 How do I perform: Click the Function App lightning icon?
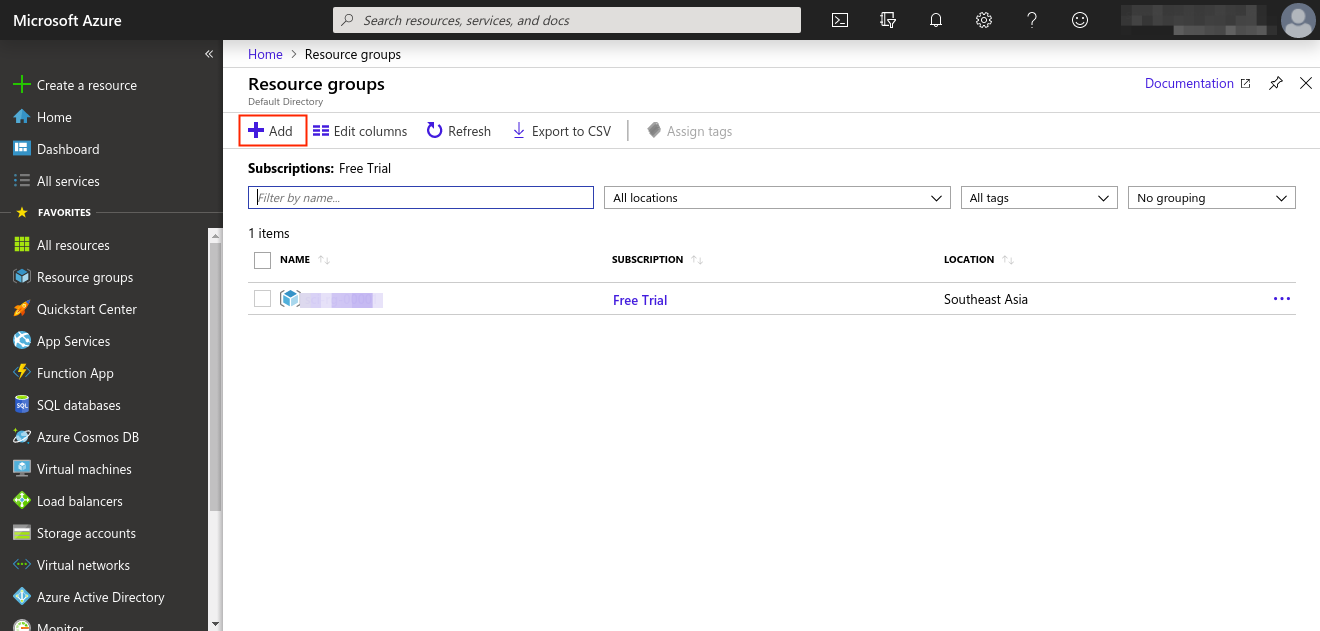(21, 373)
